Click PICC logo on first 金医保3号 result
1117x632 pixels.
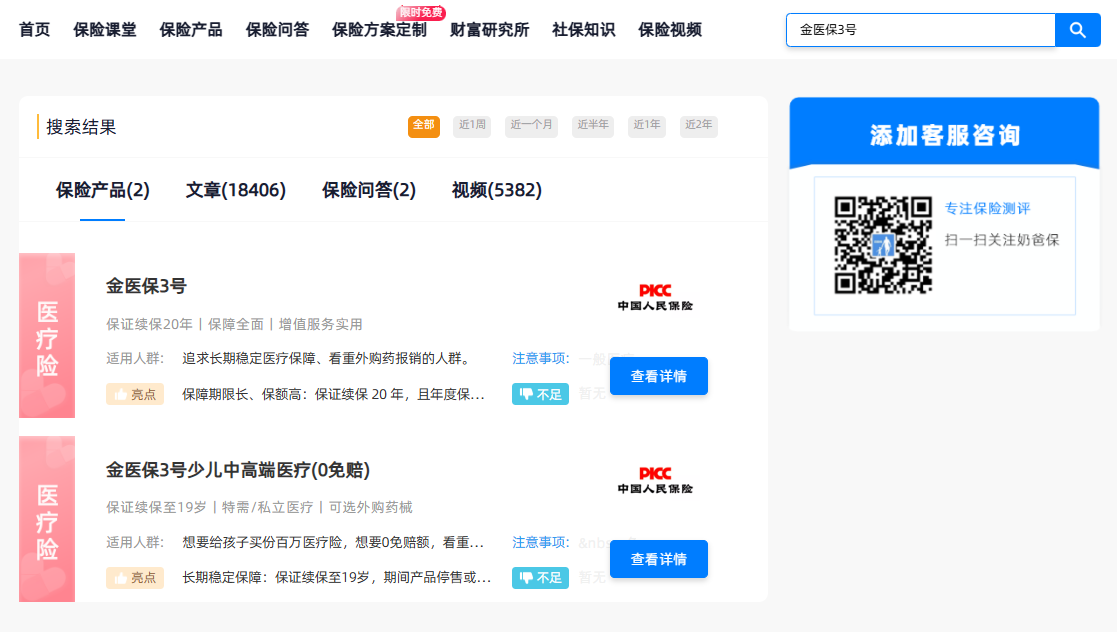click(x=655, y=297)
